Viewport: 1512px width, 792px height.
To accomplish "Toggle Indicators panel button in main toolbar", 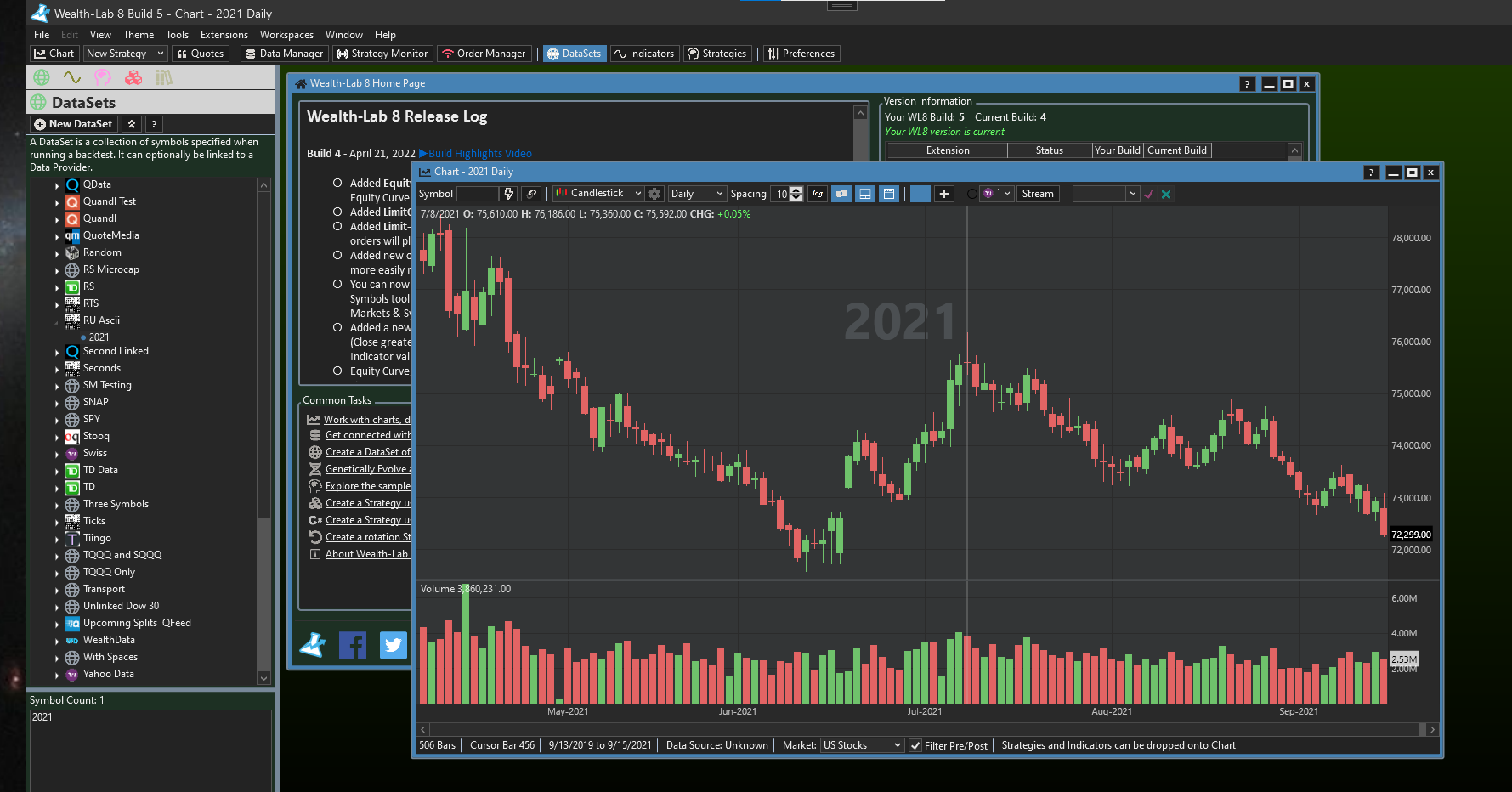I will pos(644,54).
